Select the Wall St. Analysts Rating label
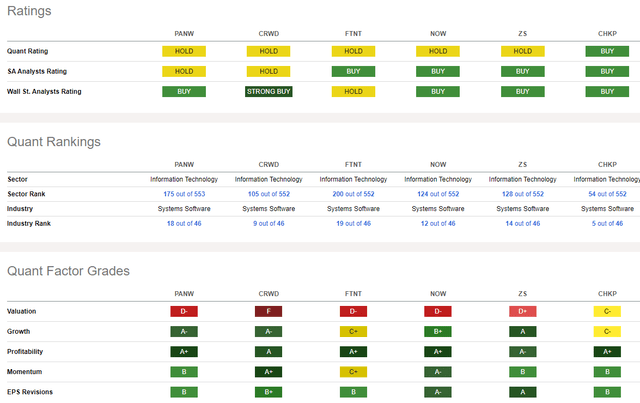Screen dimensions: 640x403 tap(44, 91)
